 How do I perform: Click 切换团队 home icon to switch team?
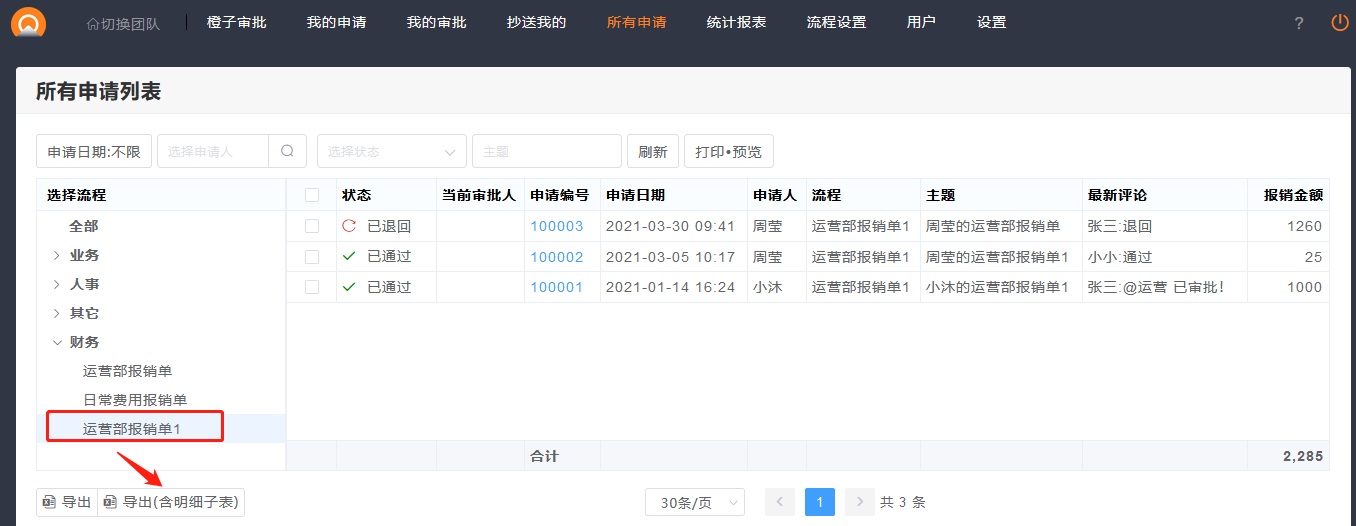click(x=93, y=23)
